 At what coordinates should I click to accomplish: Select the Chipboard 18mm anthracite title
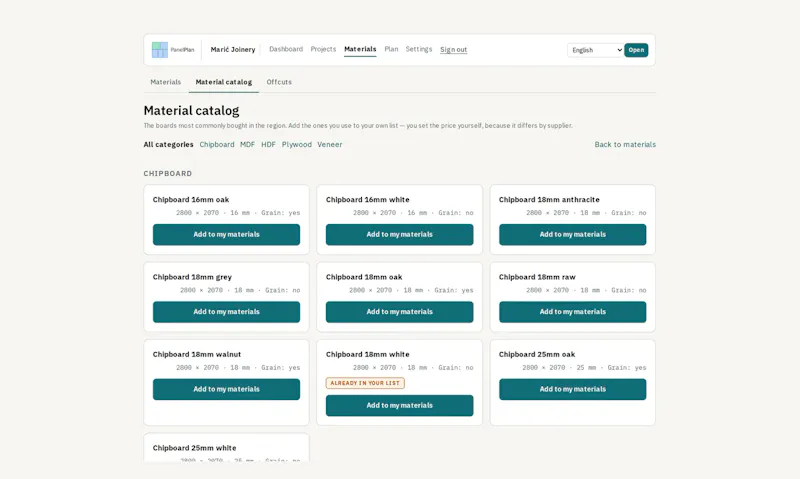tap(549, 199)
